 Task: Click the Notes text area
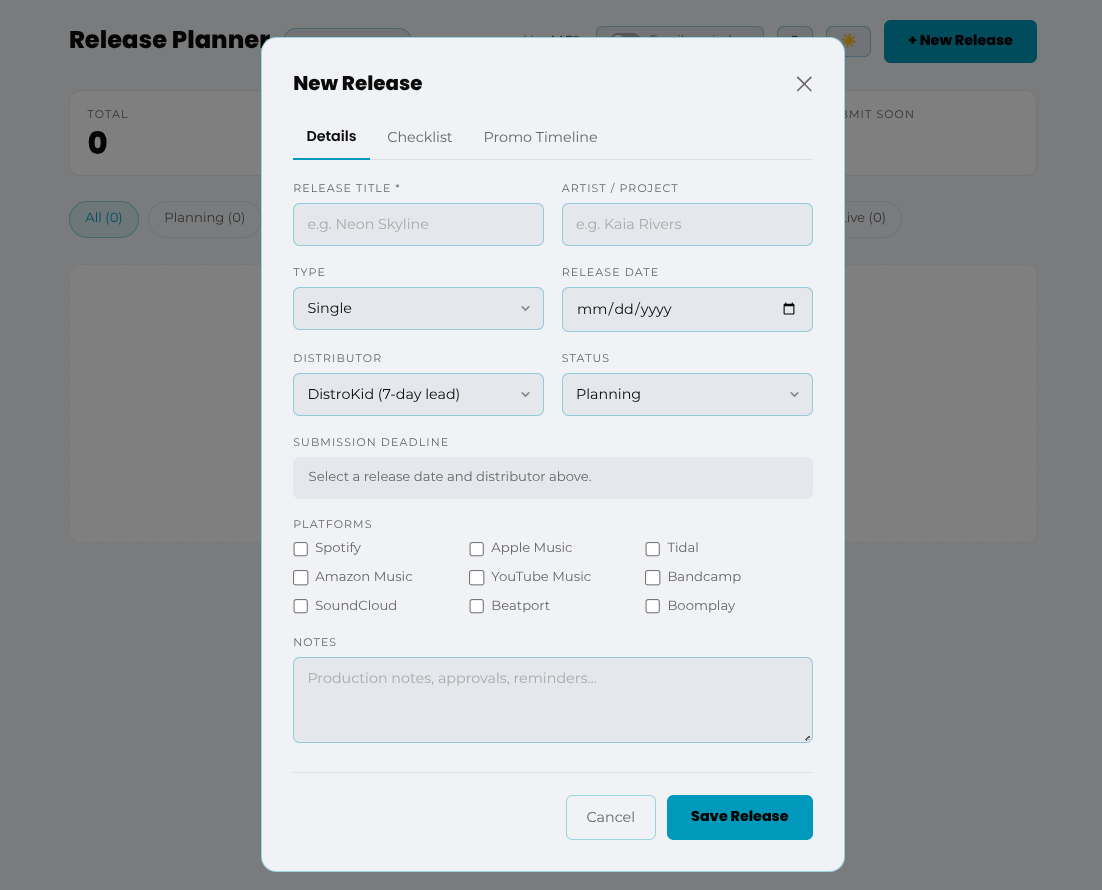(552, 699)
